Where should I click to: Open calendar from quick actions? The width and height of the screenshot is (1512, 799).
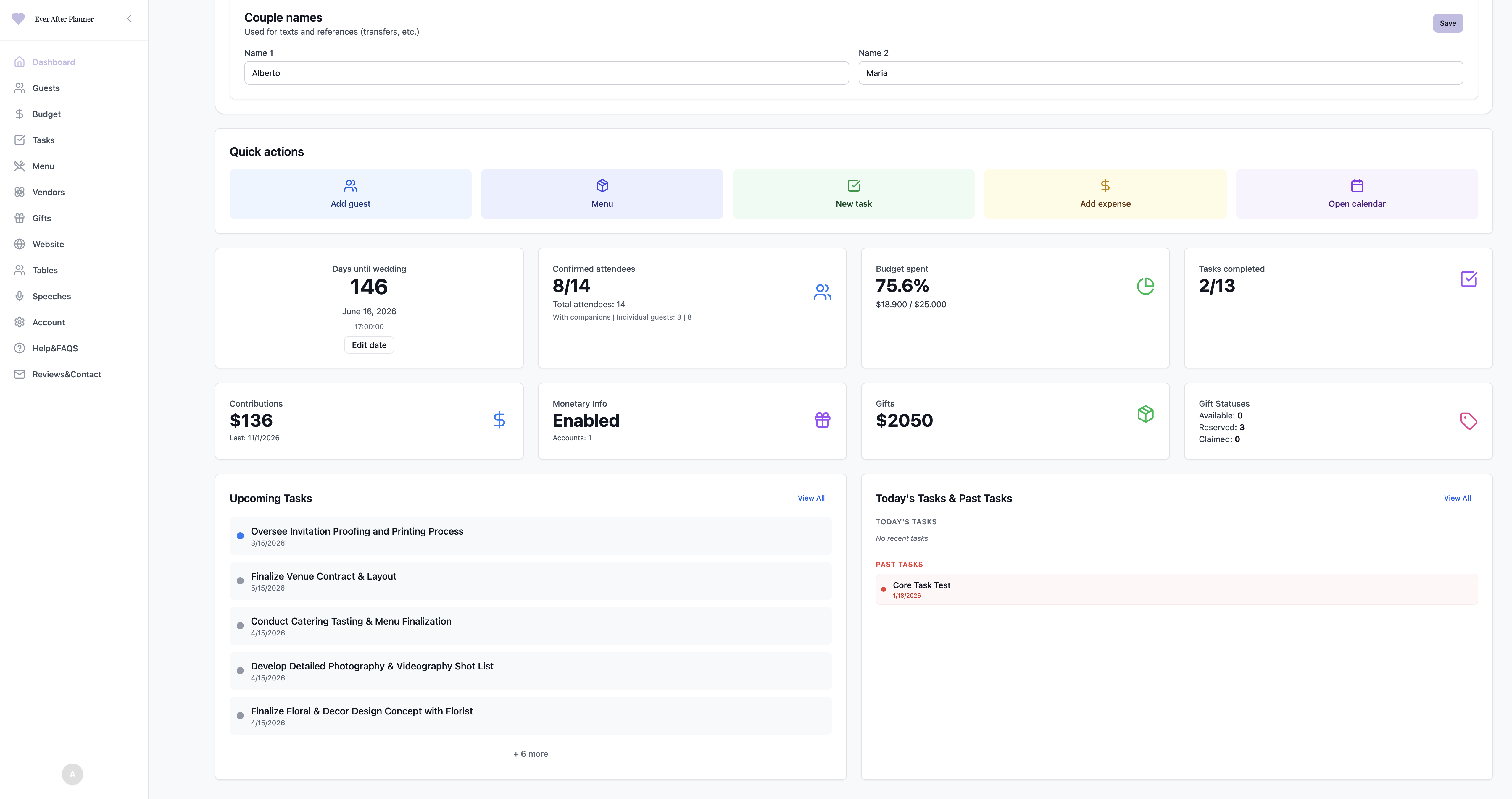tap(1356, 194)
